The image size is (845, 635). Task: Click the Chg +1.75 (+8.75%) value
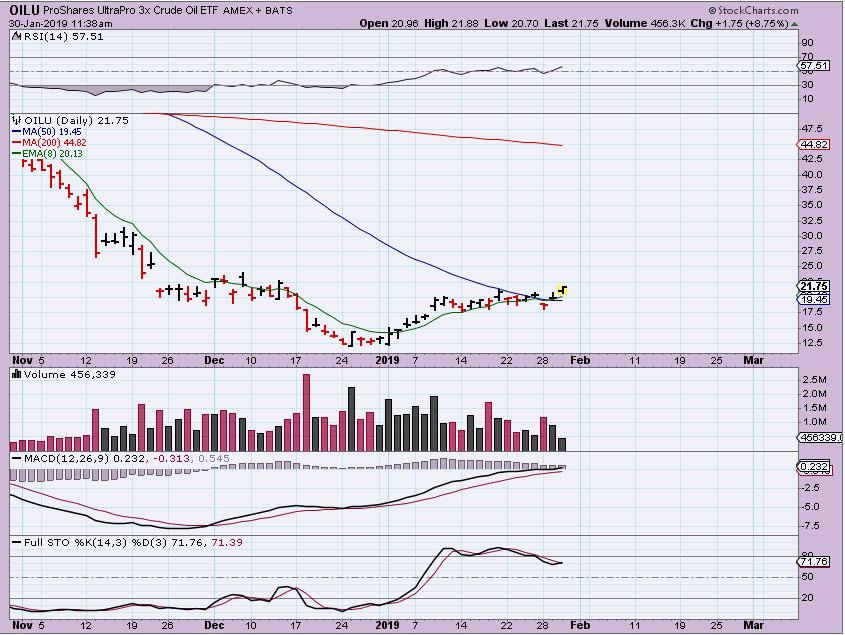tap(739, 24)
